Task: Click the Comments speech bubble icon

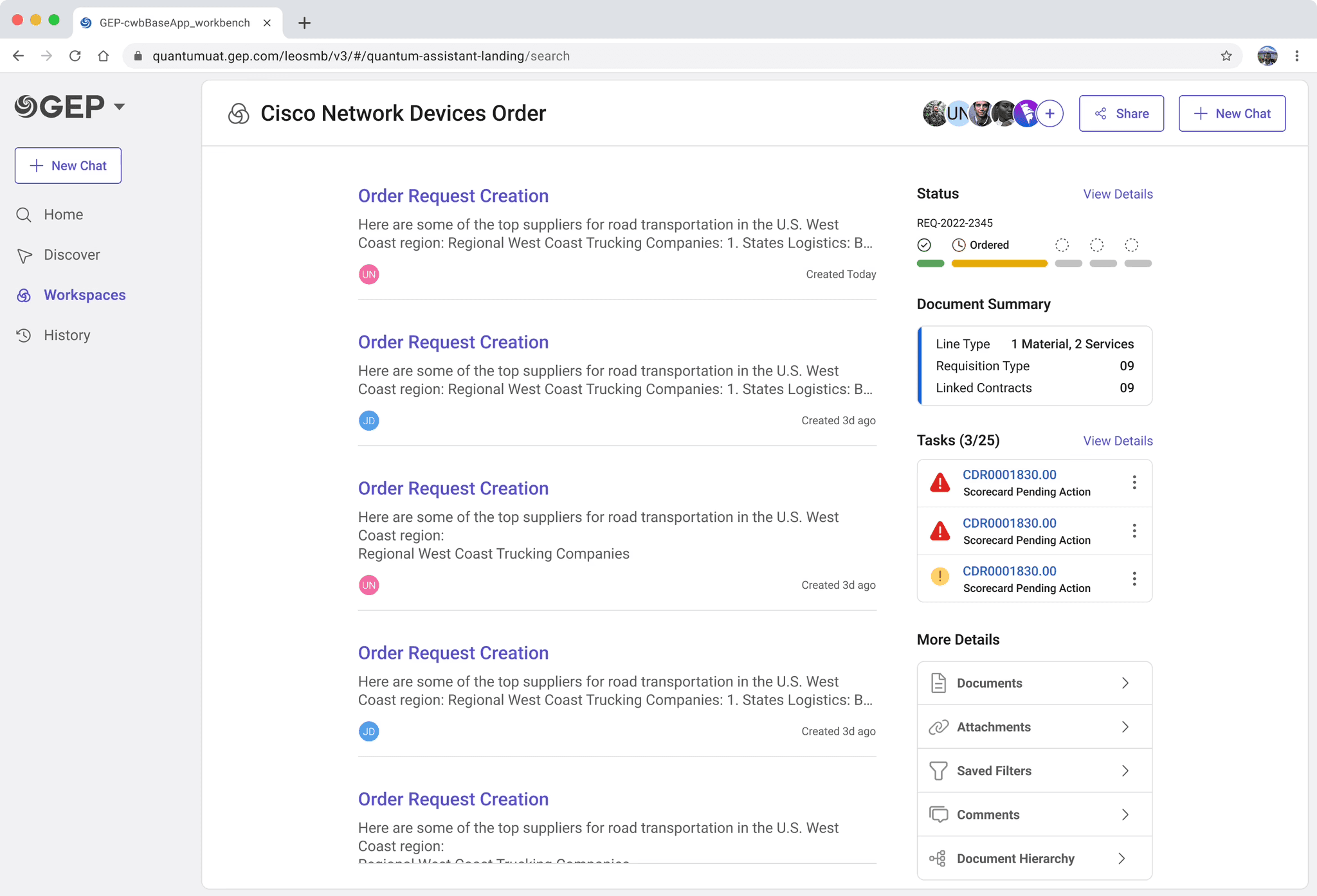Action: pyautogui.click(x=938, y=814)
